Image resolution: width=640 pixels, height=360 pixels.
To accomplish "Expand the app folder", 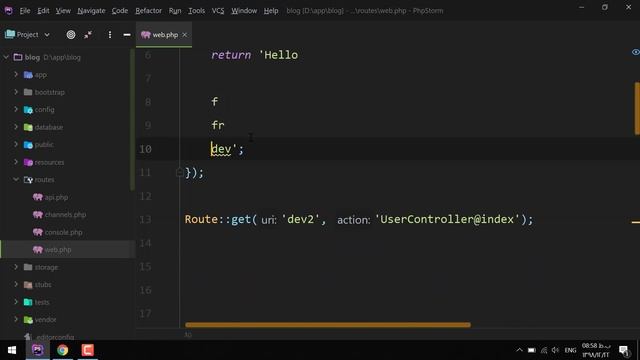I will point(16,74).
